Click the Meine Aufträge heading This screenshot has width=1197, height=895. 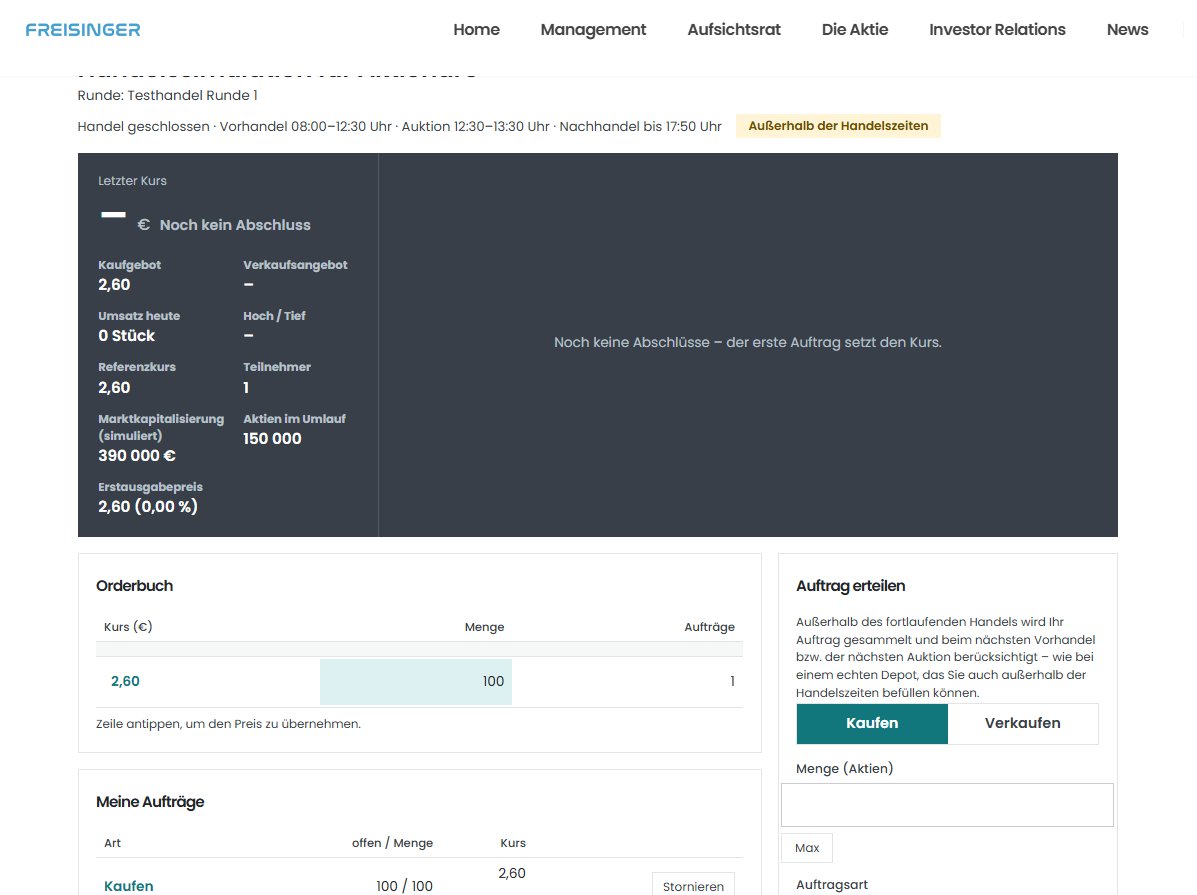tap(150, 802)
